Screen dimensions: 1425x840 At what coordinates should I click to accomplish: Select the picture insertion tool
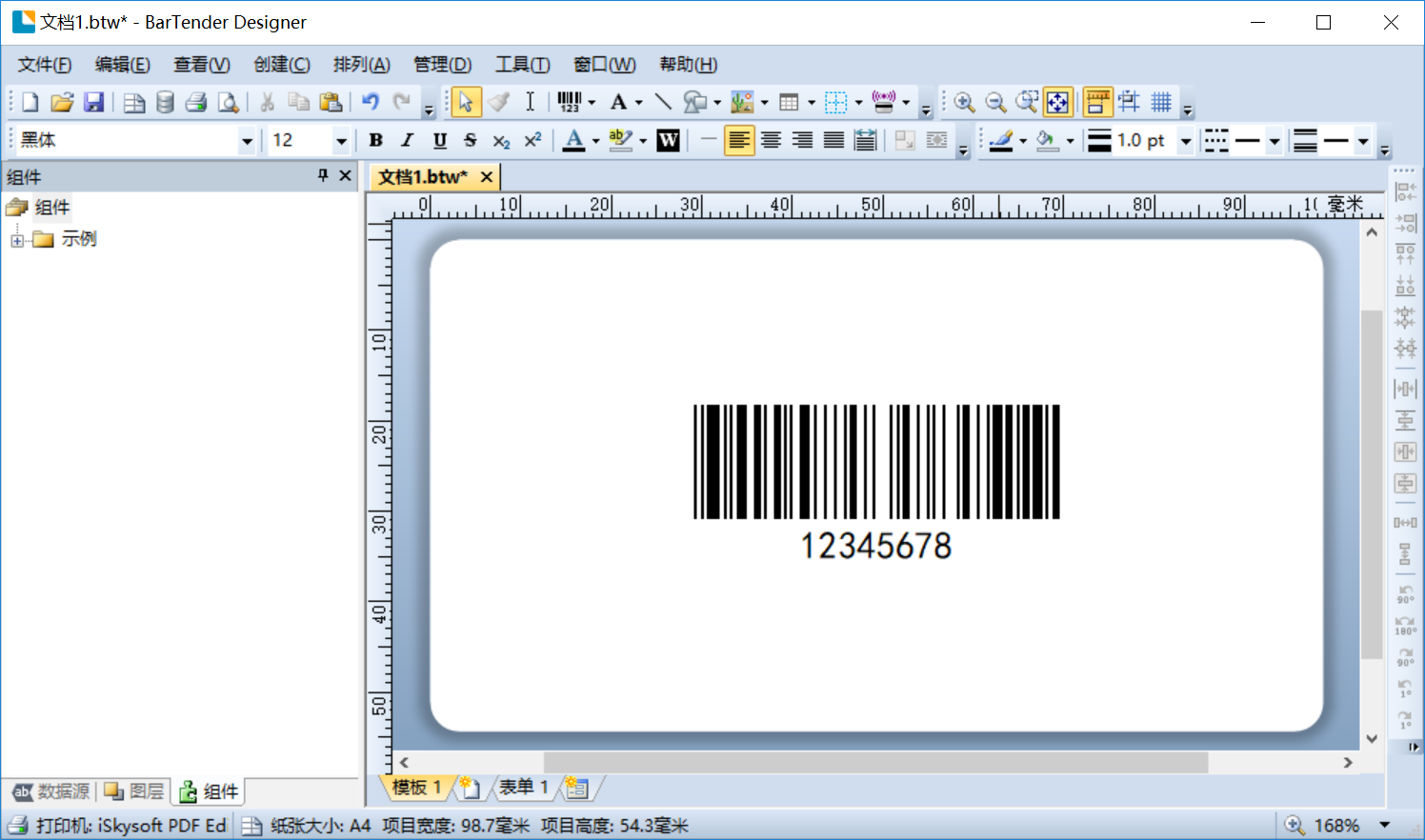(x=742, y=102)
